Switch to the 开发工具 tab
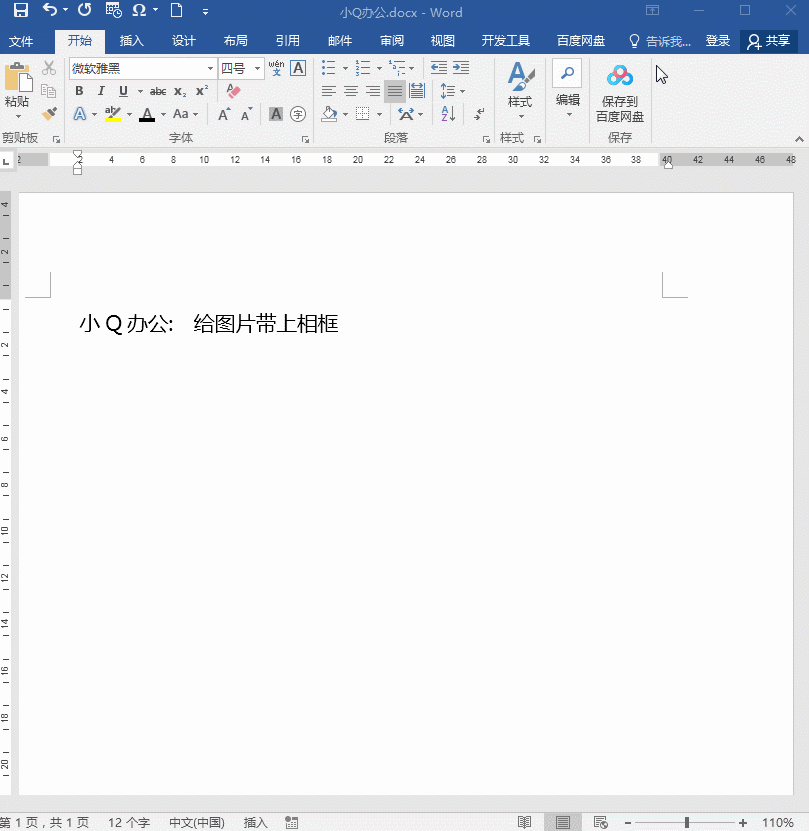 coord(505,41)
